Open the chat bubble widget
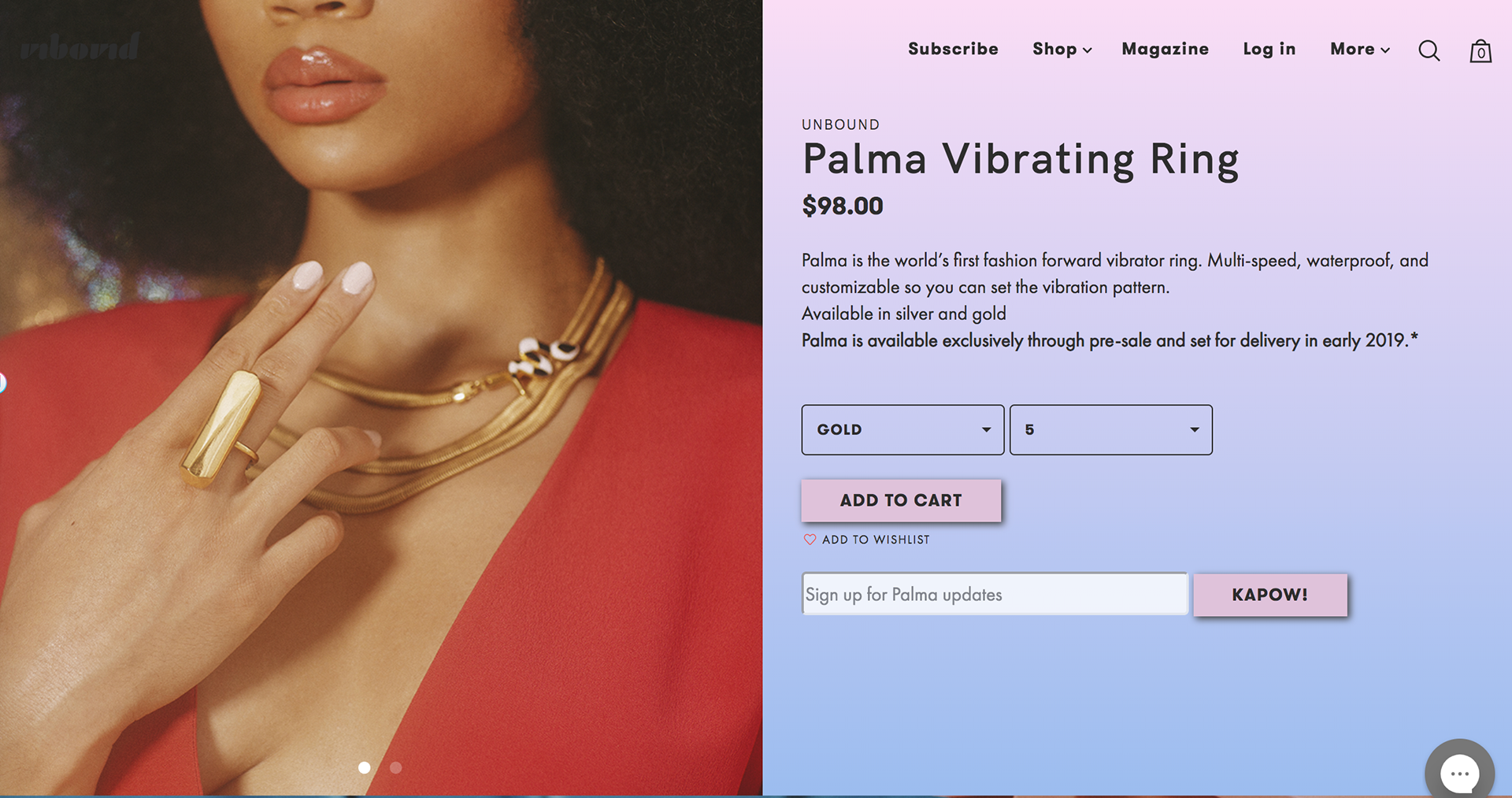The height and width of the screenshot is (798, 1512). pos(1459,773)
